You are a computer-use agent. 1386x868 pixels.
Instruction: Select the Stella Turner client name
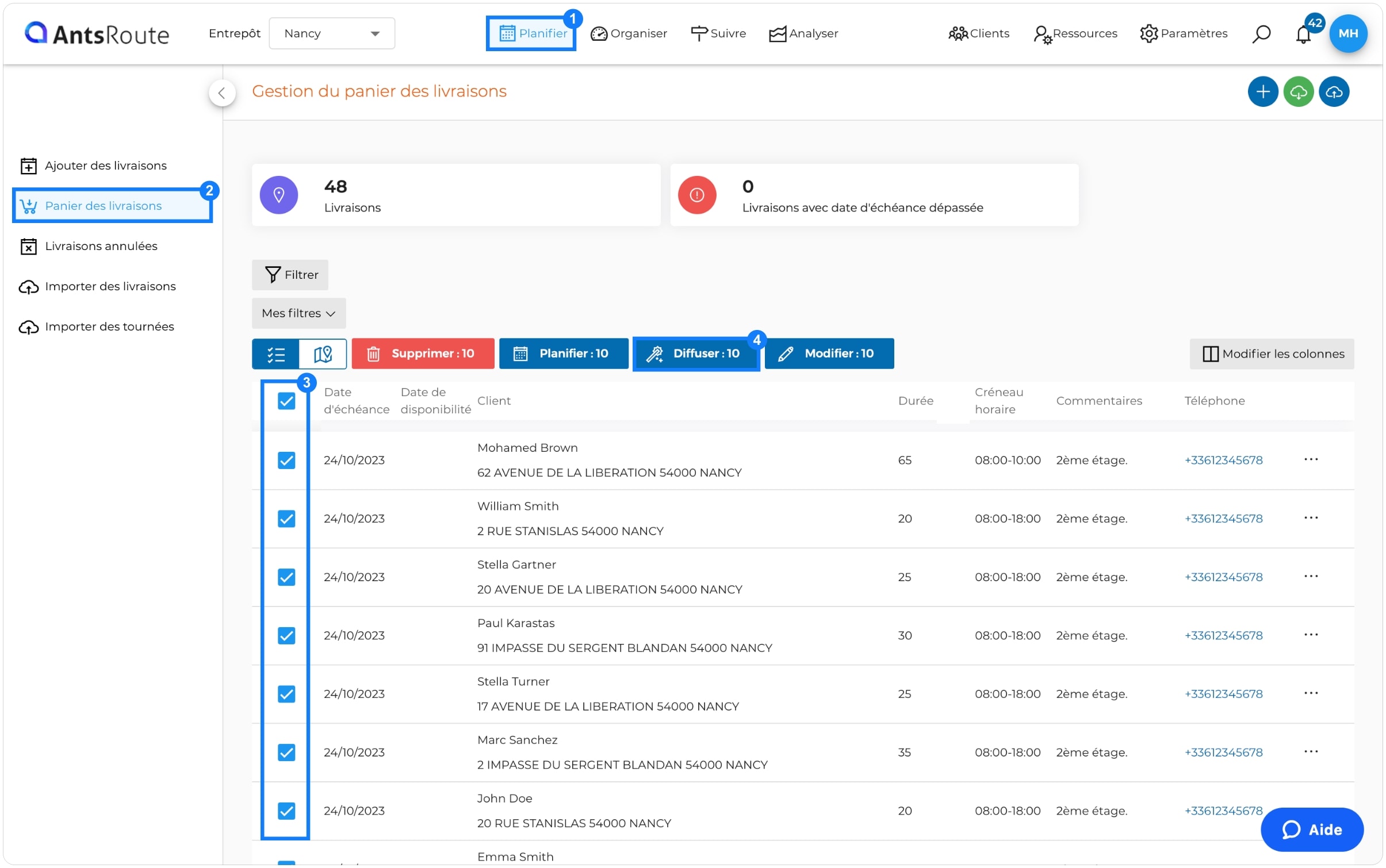coord(513,682)
